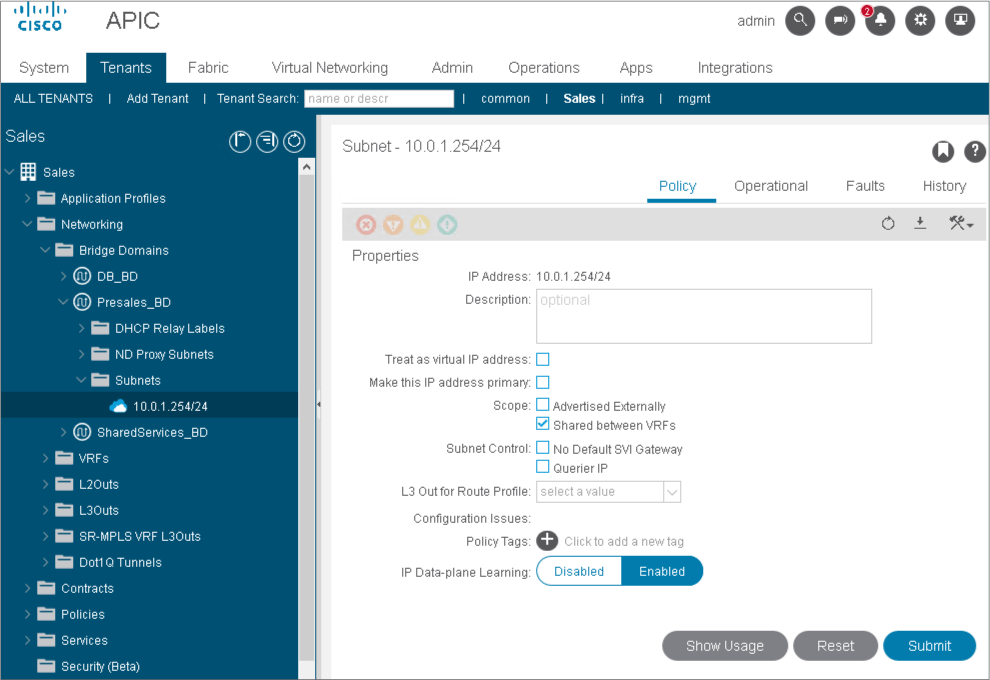The width and height of the screenshot is (990, 680).
Task: Open the notifications bell icon
Action: click(880, 21)
